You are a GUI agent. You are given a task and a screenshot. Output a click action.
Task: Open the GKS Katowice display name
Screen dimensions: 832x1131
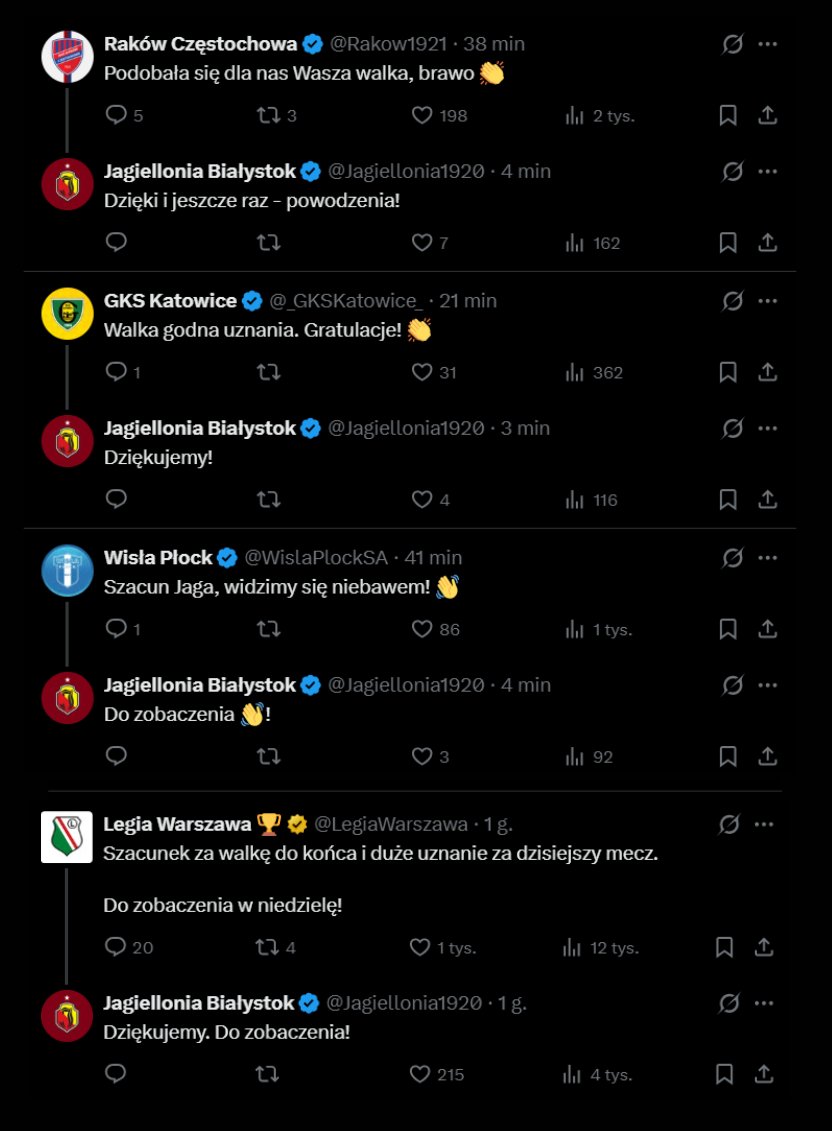[170, 300]
